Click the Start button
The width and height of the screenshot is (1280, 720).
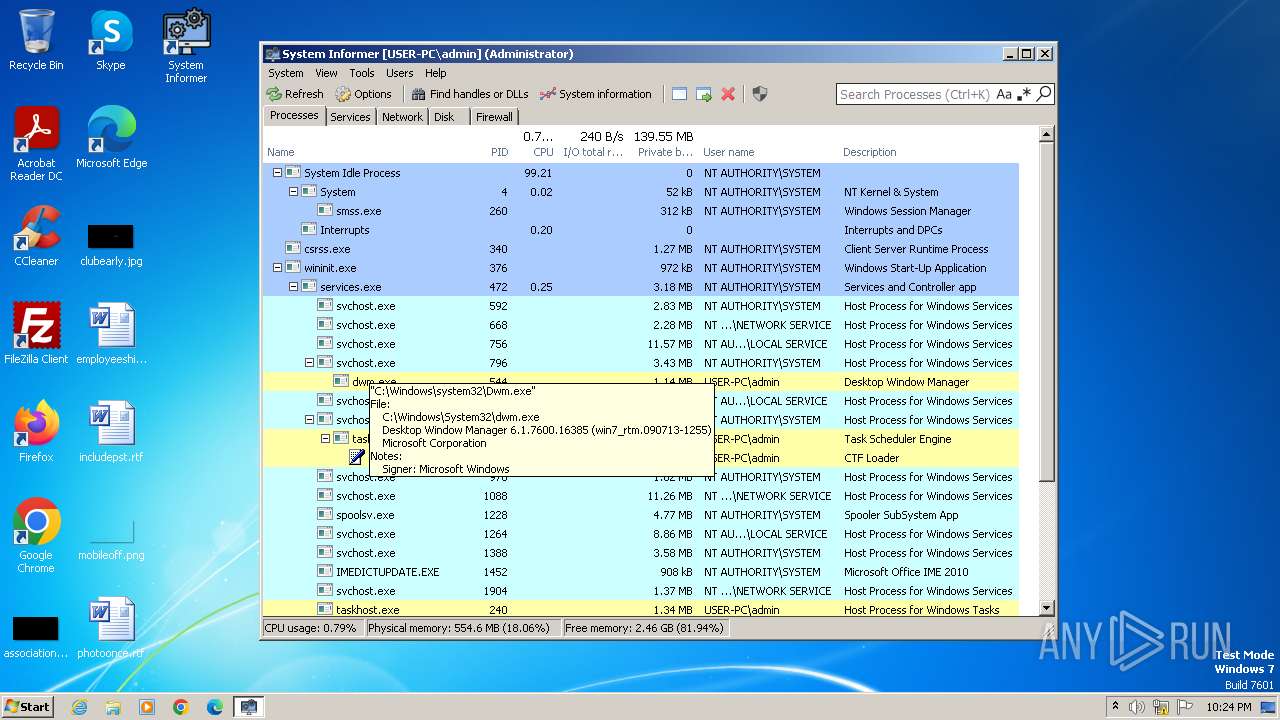(x=28, y=706)
